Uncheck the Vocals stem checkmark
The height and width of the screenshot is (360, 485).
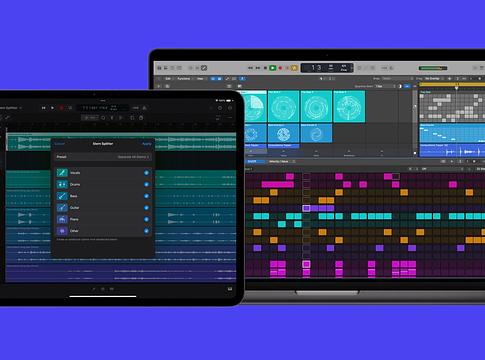[x=146, y=173]
